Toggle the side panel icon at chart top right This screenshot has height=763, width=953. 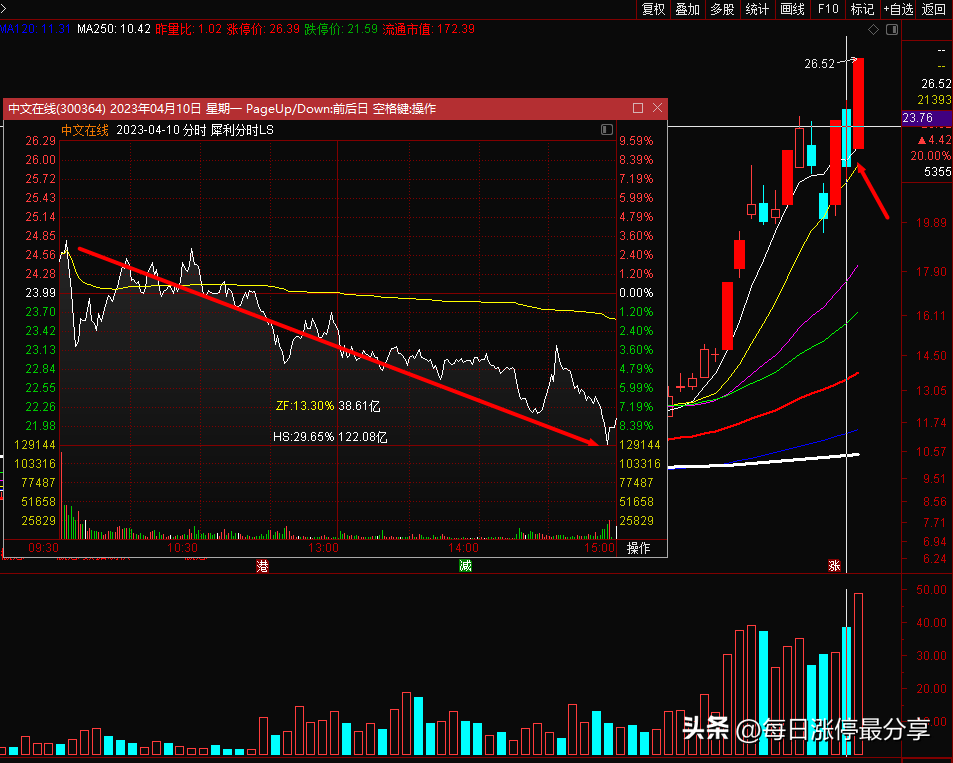click(892, 29)
